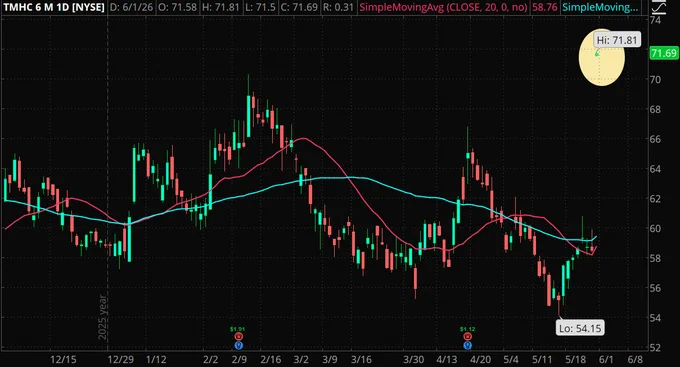This screenshot has height=367, width=680.
Task: Click the 2/16 date on time axis
Action: pos(271,360)
